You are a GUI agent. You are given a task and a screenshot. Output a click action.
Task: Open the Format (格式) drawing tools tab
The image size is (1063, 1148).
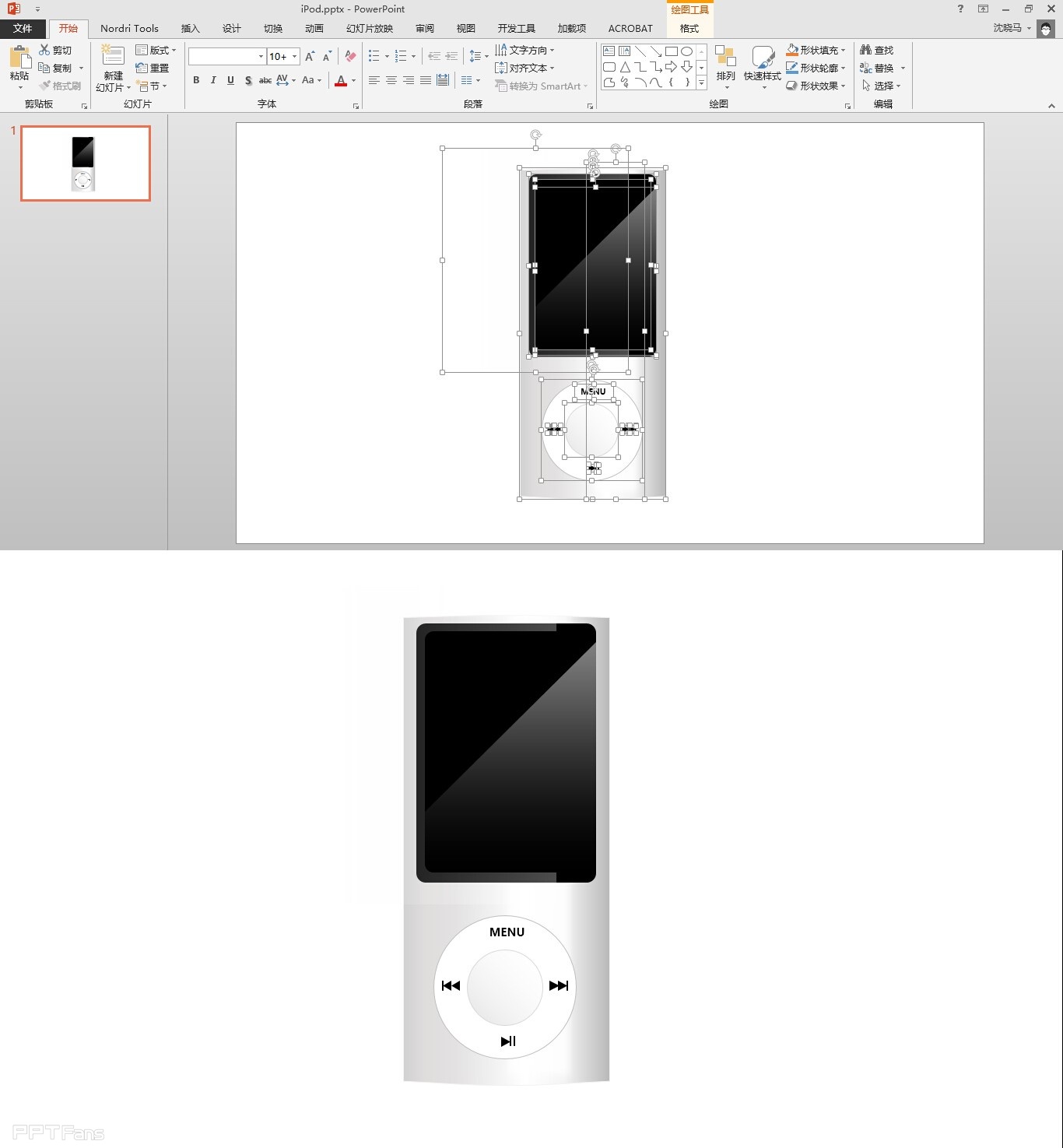pyautogui.click(x=689, y=29)
